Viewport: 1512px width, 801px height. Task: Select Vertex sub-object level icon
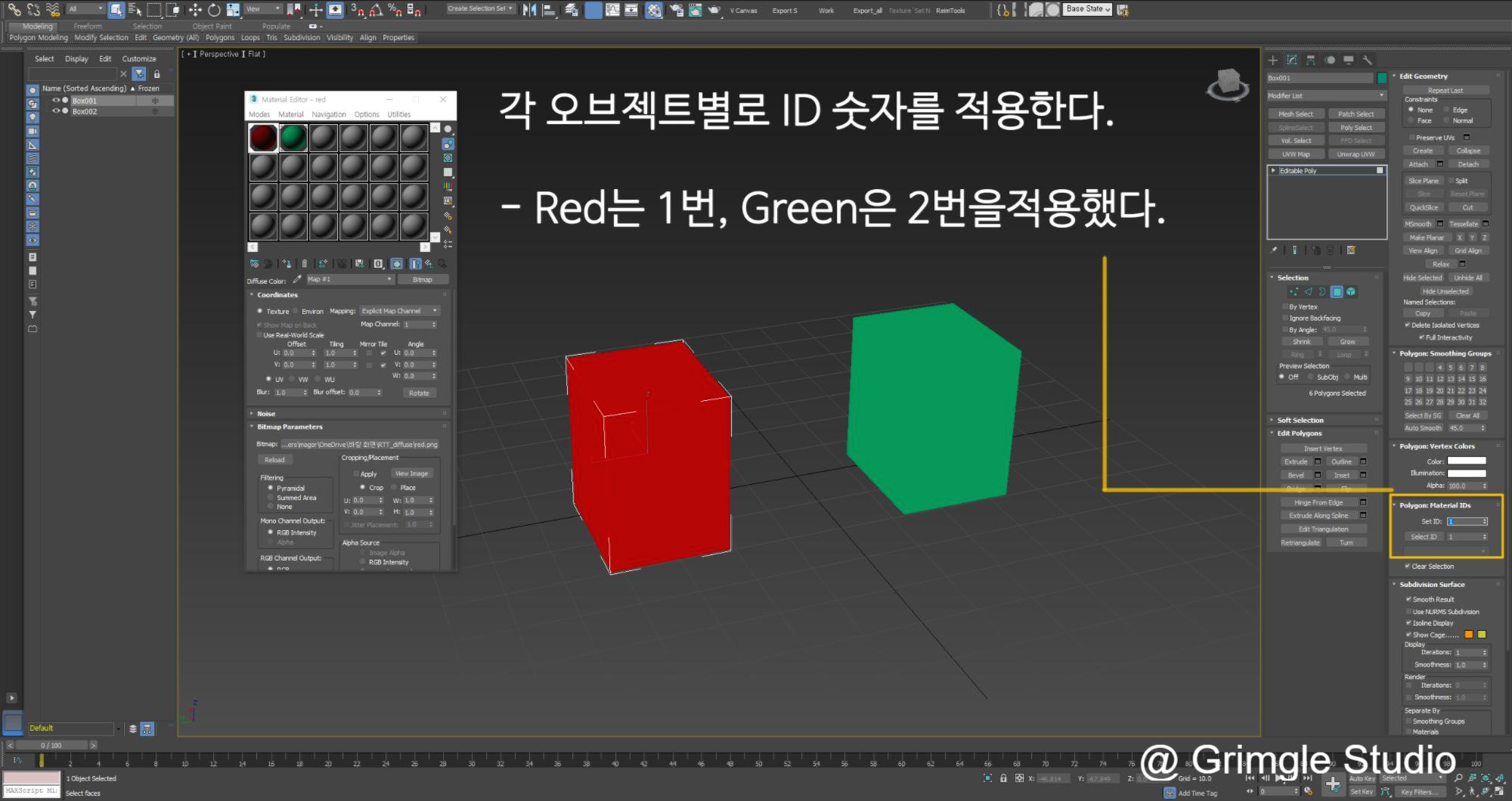[x=1294, y=291]
